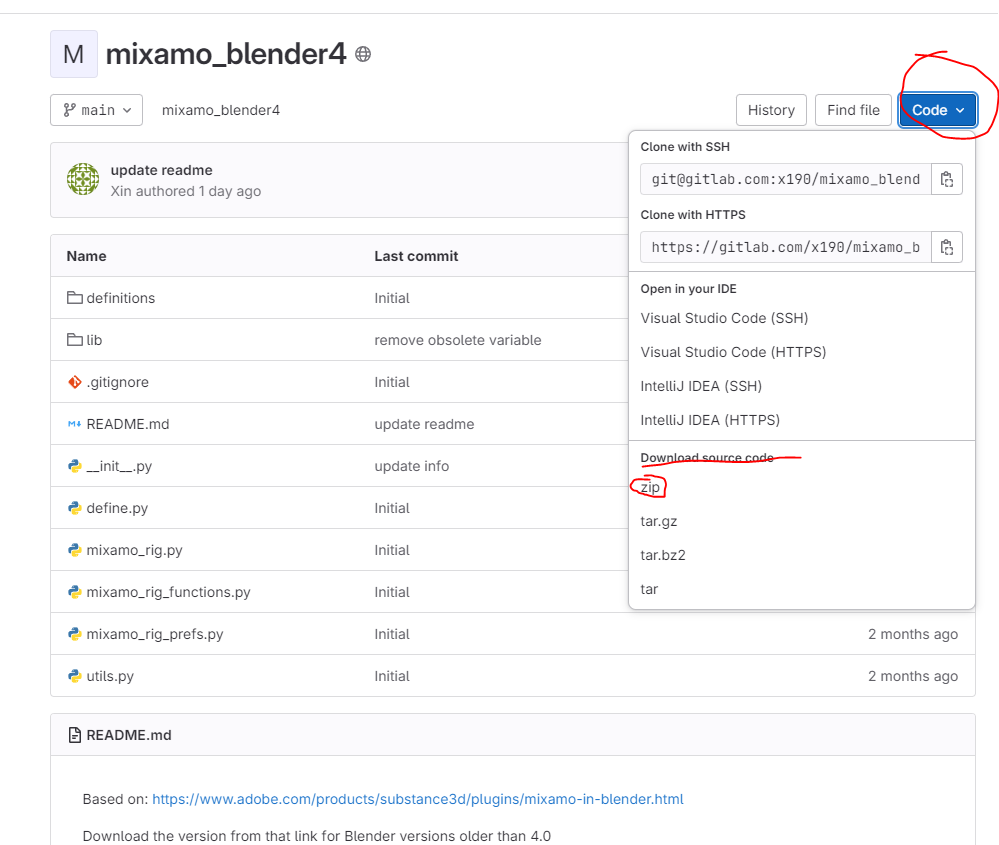Click the branch icon in main selector
999x845 pixels.
pos(69,110)
